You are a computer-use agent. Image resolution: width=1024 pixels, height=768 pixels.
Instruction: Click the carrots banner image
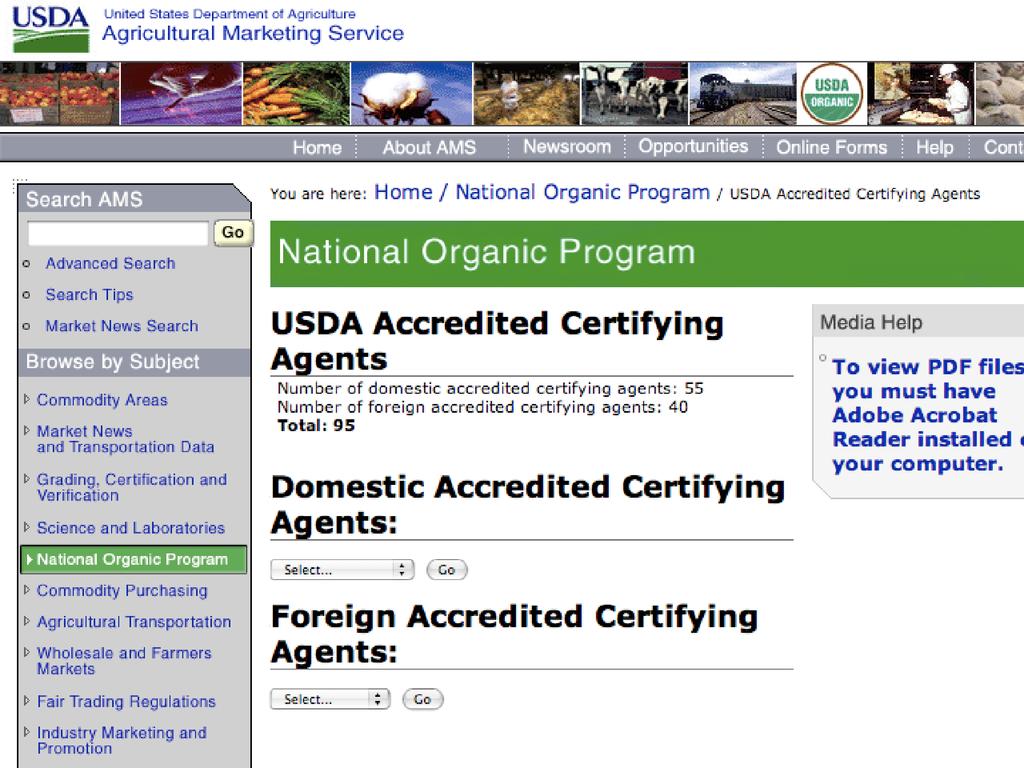294,94
